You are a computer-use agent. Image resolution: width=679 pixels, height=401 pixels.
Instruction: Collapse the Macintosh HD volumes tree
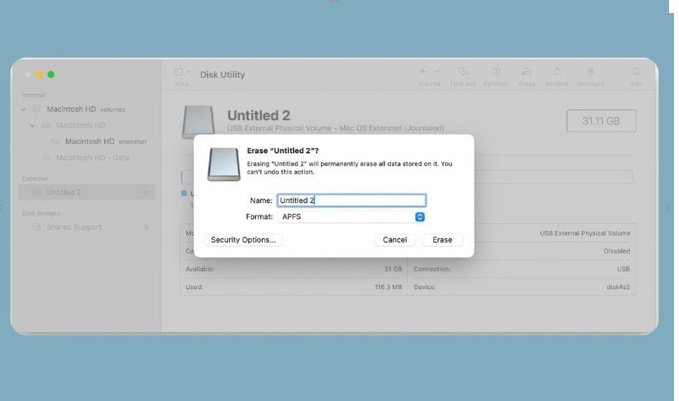click(x=24, y=109)
